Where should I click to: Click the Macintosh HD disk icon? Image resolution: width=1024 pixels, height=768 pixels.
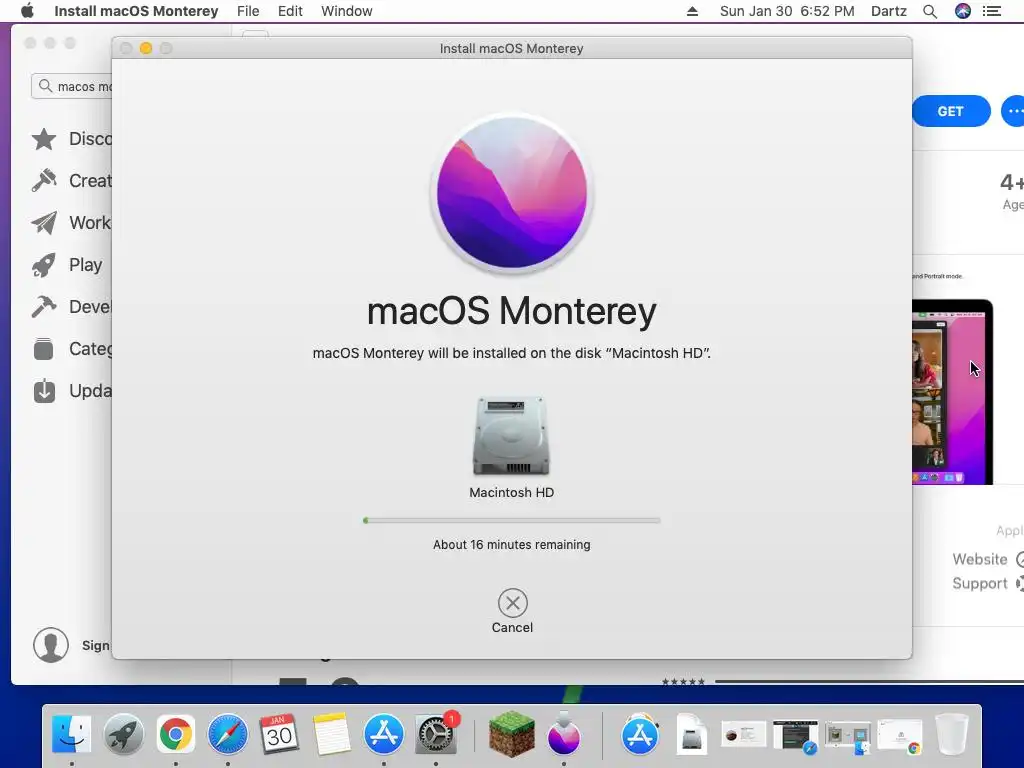511,436
